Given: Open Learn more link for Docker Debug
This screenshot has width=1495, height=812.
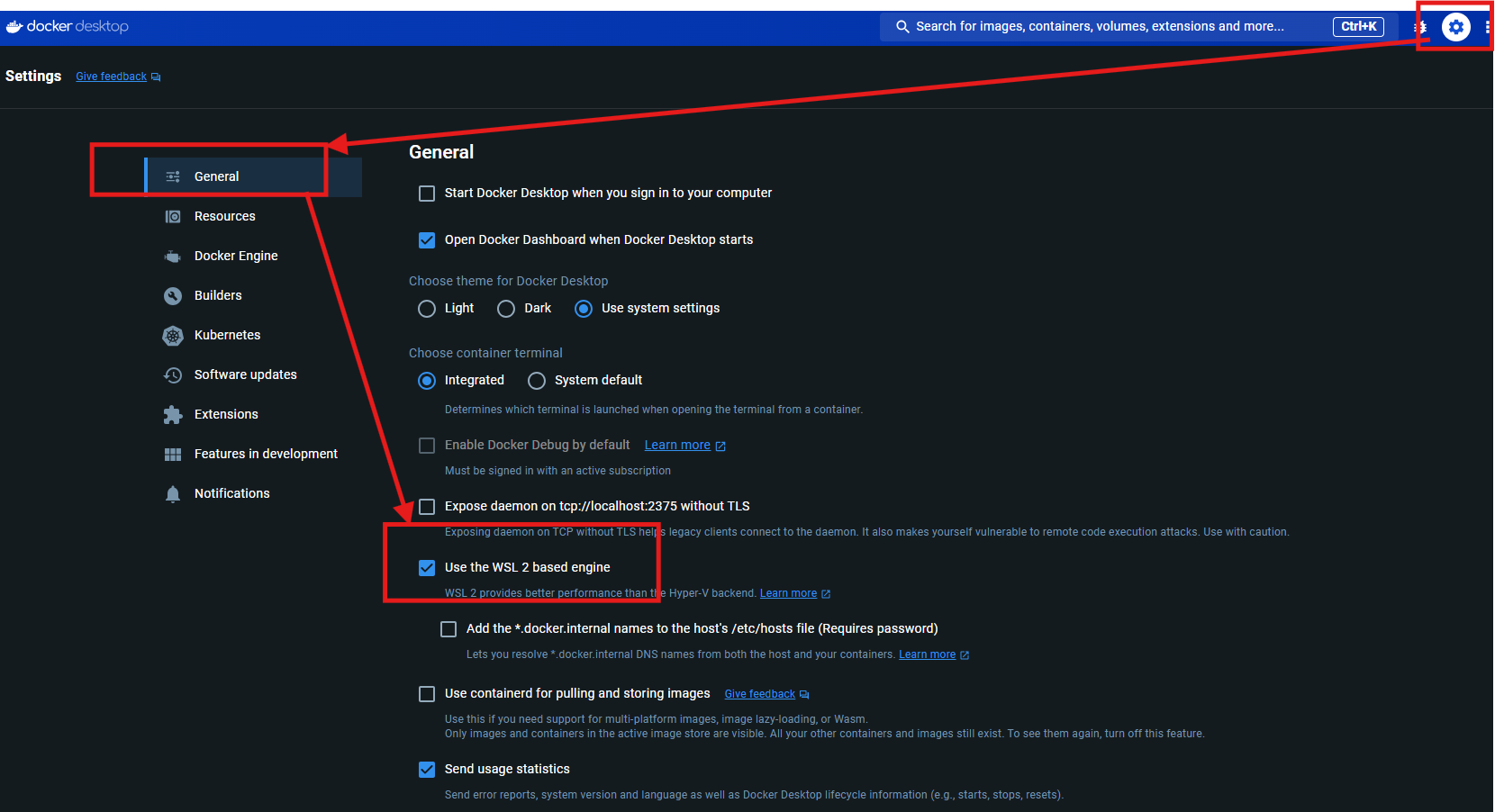Looking at the screenshot, I should (x=677, y=446).
